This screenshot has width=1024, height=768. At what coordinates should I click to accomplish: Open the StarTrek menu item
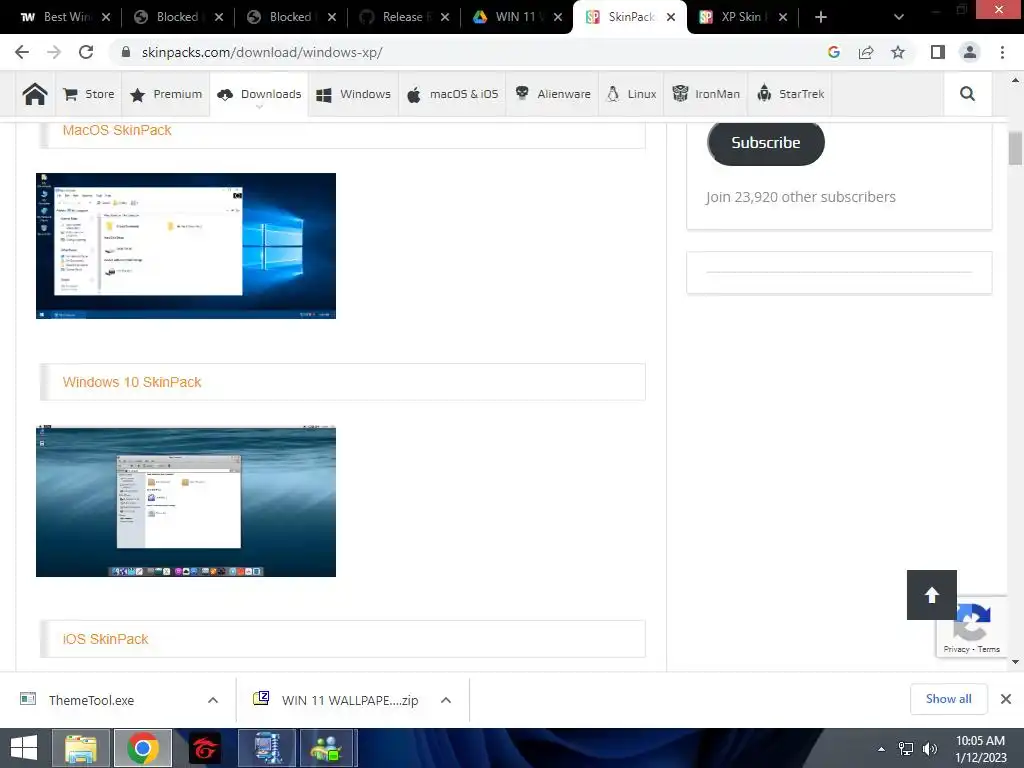click(x=791, y=94)
